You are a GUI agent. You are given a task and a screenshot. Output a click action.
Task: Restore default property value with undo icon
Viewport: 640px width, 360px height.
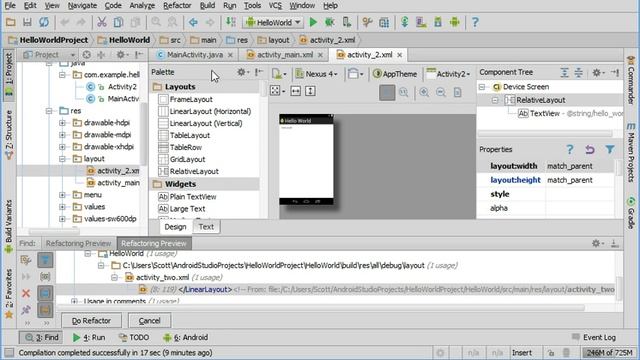point(590,149)
